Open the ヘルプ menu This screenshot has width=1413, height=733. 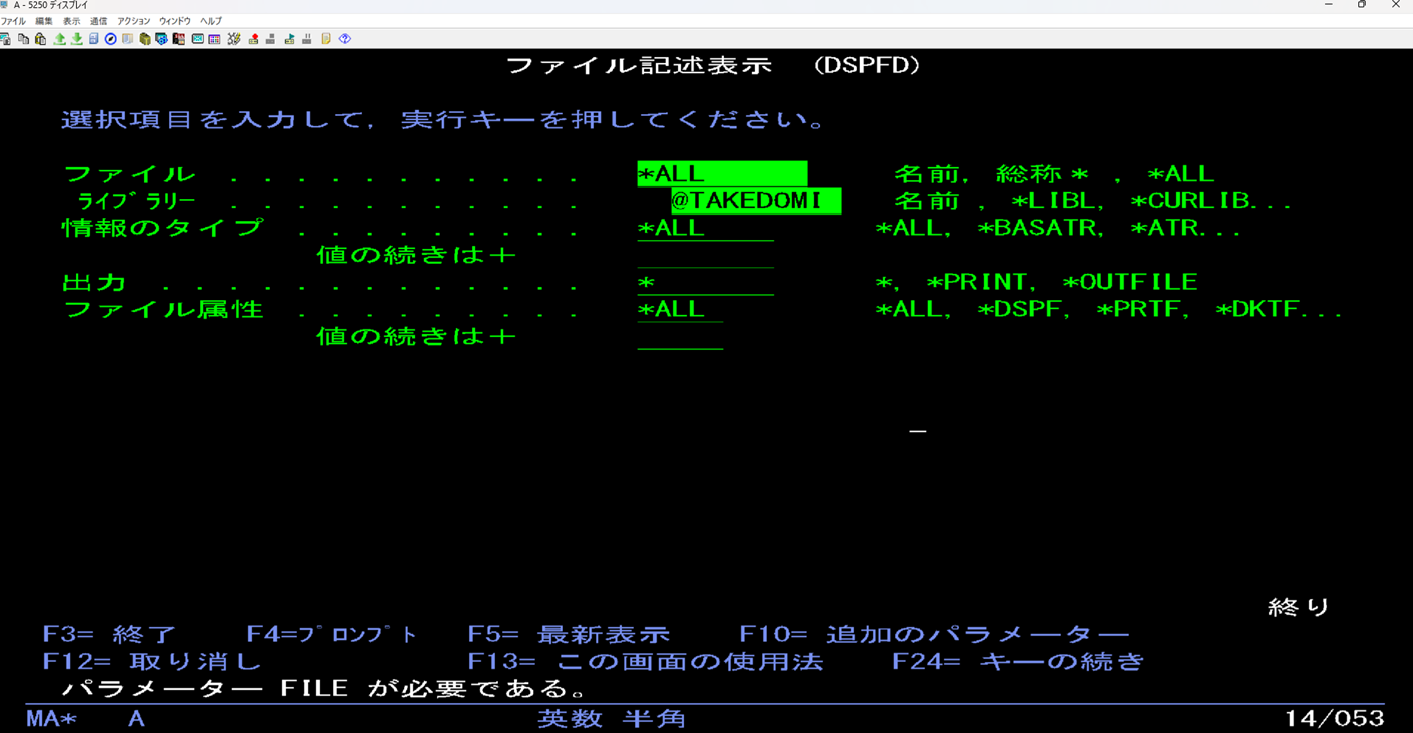(x=210, y=21)
